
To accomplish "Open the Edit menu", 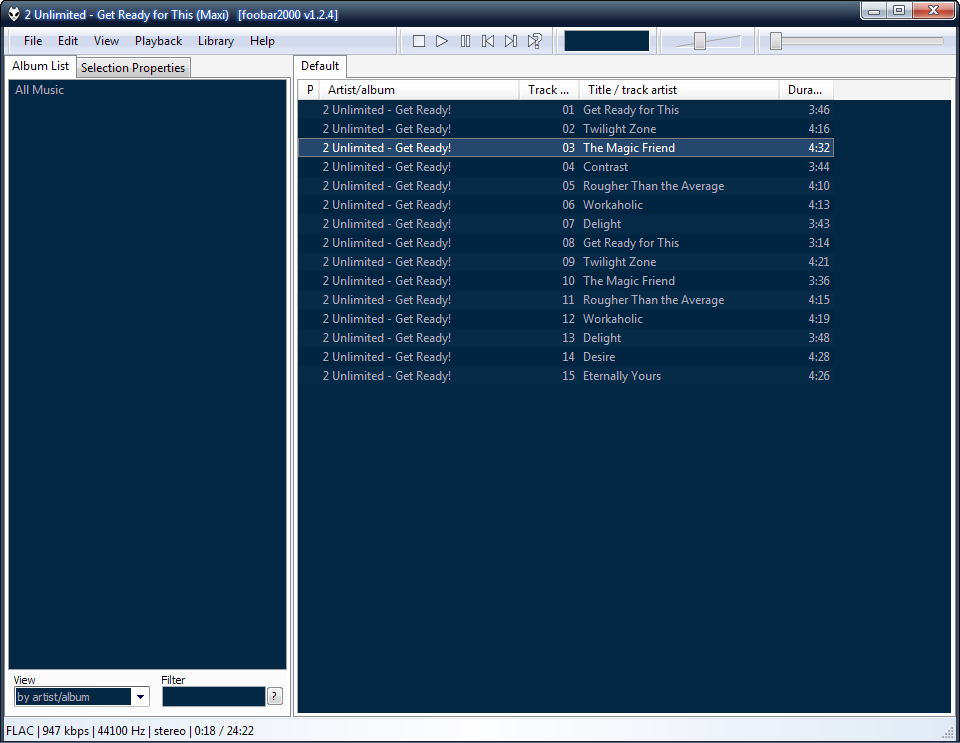I will 68,41.
